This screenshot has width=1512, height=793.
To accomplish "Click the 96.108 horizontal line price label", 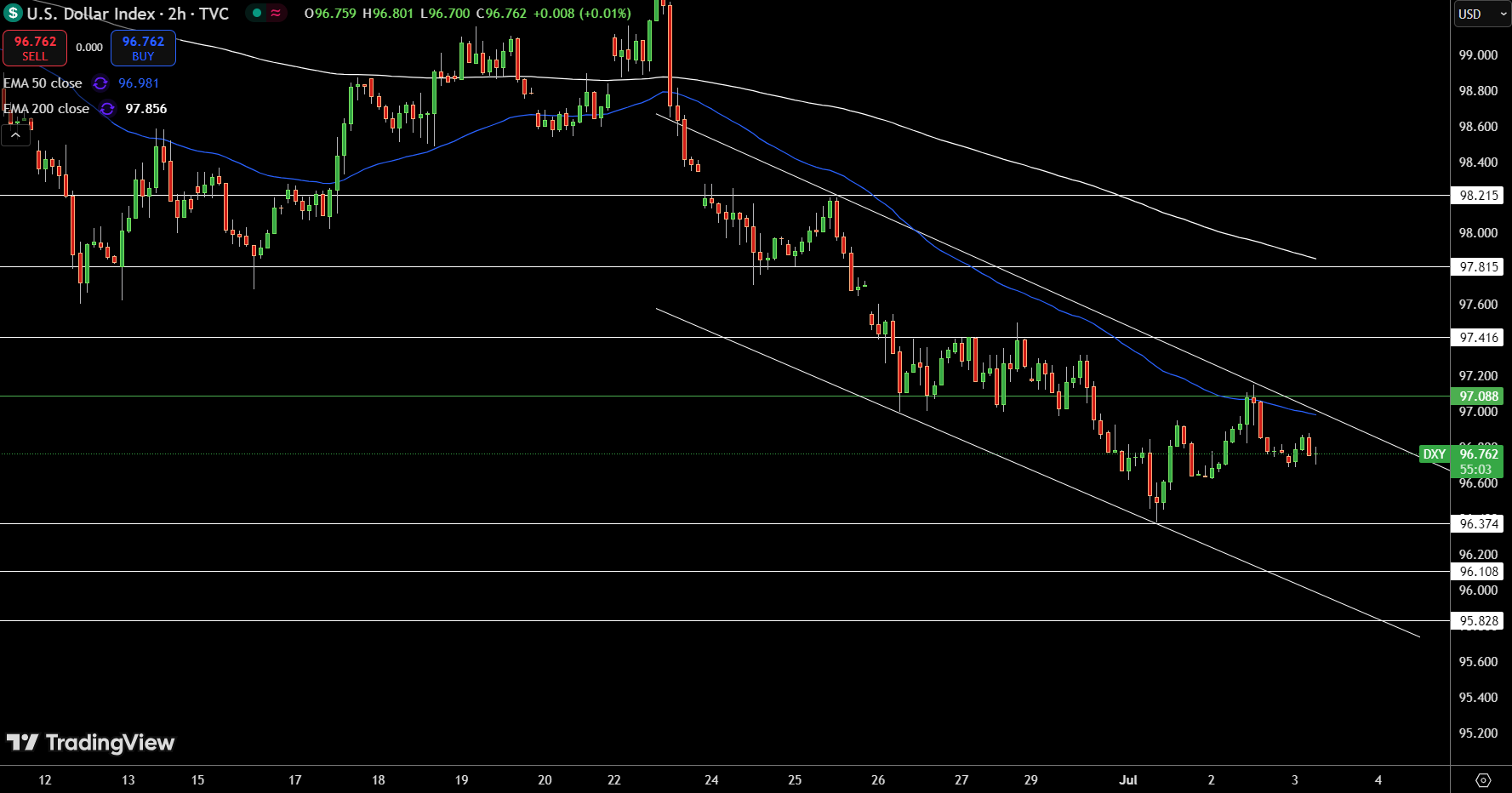I will point(1479,572).
